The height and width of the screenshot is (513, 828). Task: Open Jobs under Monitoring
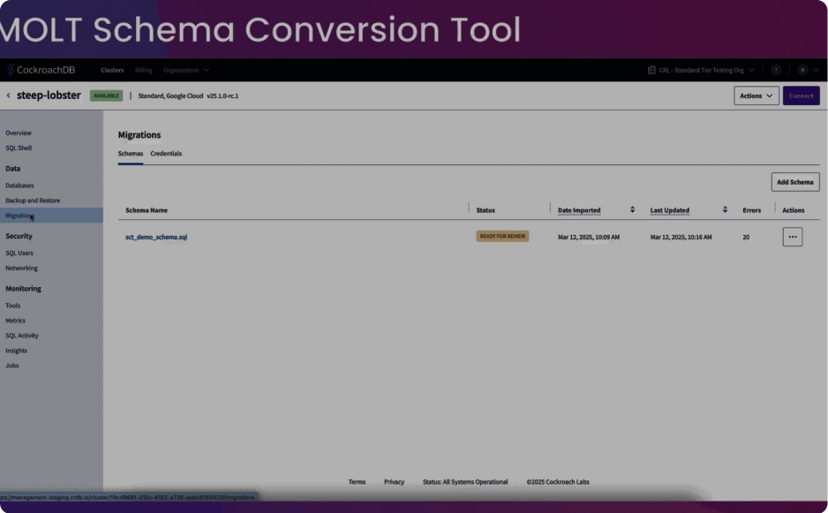[12, 366]
